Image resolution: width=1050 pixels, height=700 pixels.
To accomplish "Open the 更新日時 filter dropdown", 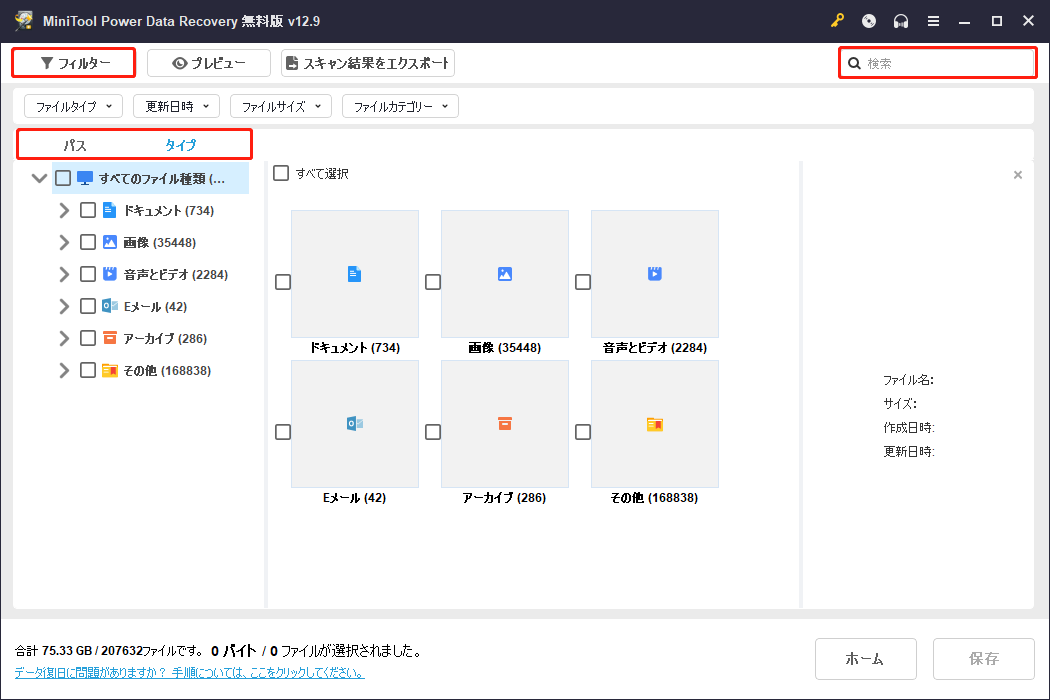I will [x=177, y=106].
